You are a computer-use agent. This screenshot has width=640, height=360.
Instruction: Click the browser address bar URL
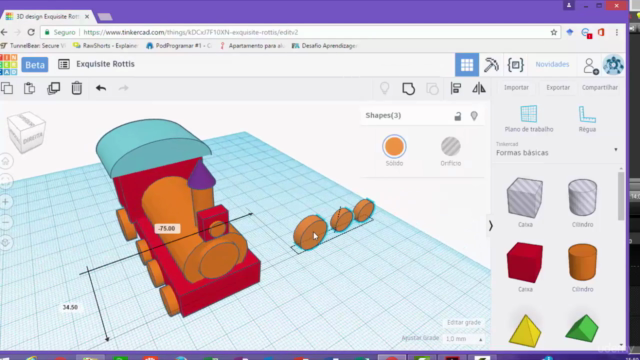191,32
